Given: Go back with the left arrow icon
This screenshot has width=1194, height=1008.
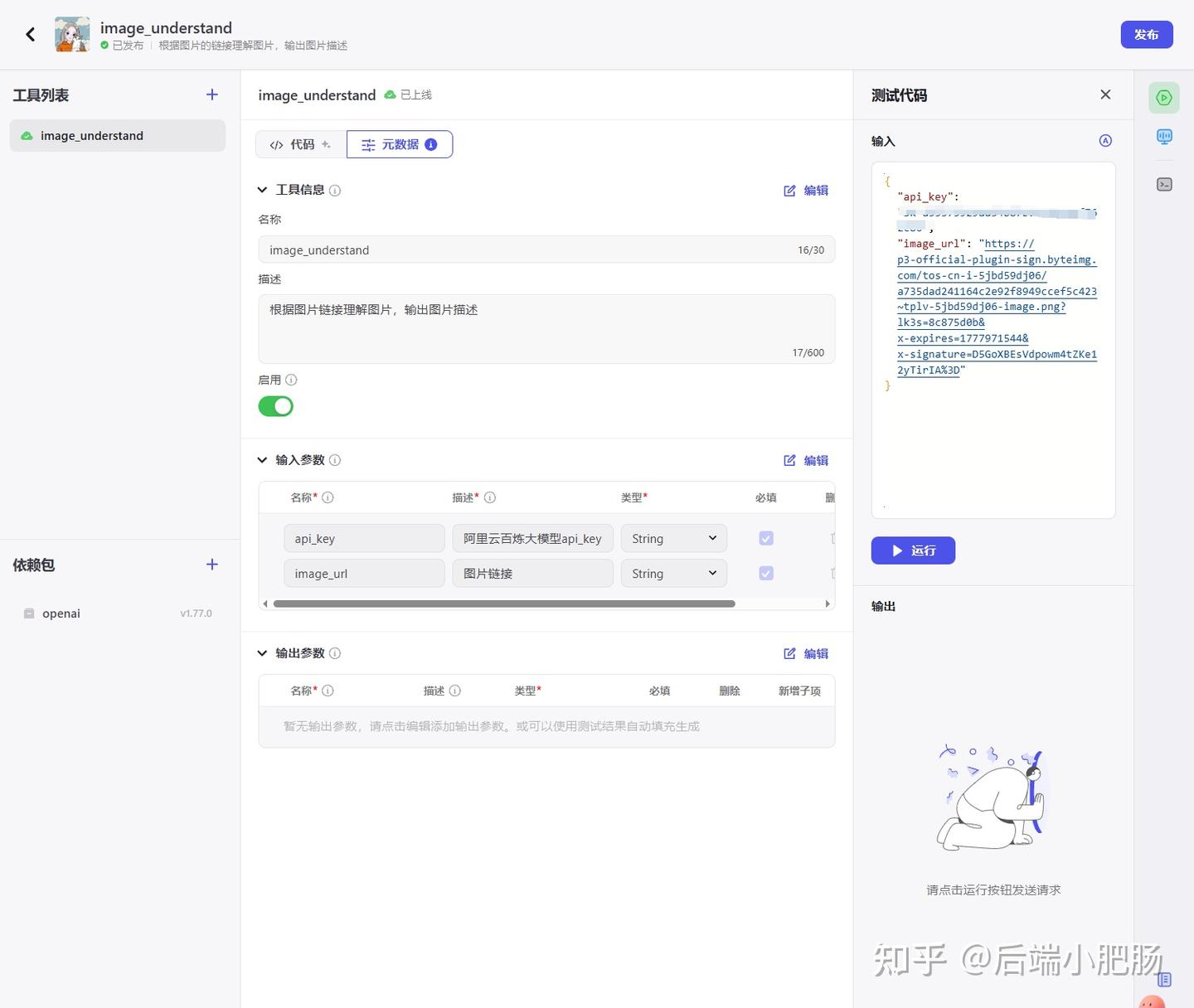Looking at the screenshot, I should [31, 34].
